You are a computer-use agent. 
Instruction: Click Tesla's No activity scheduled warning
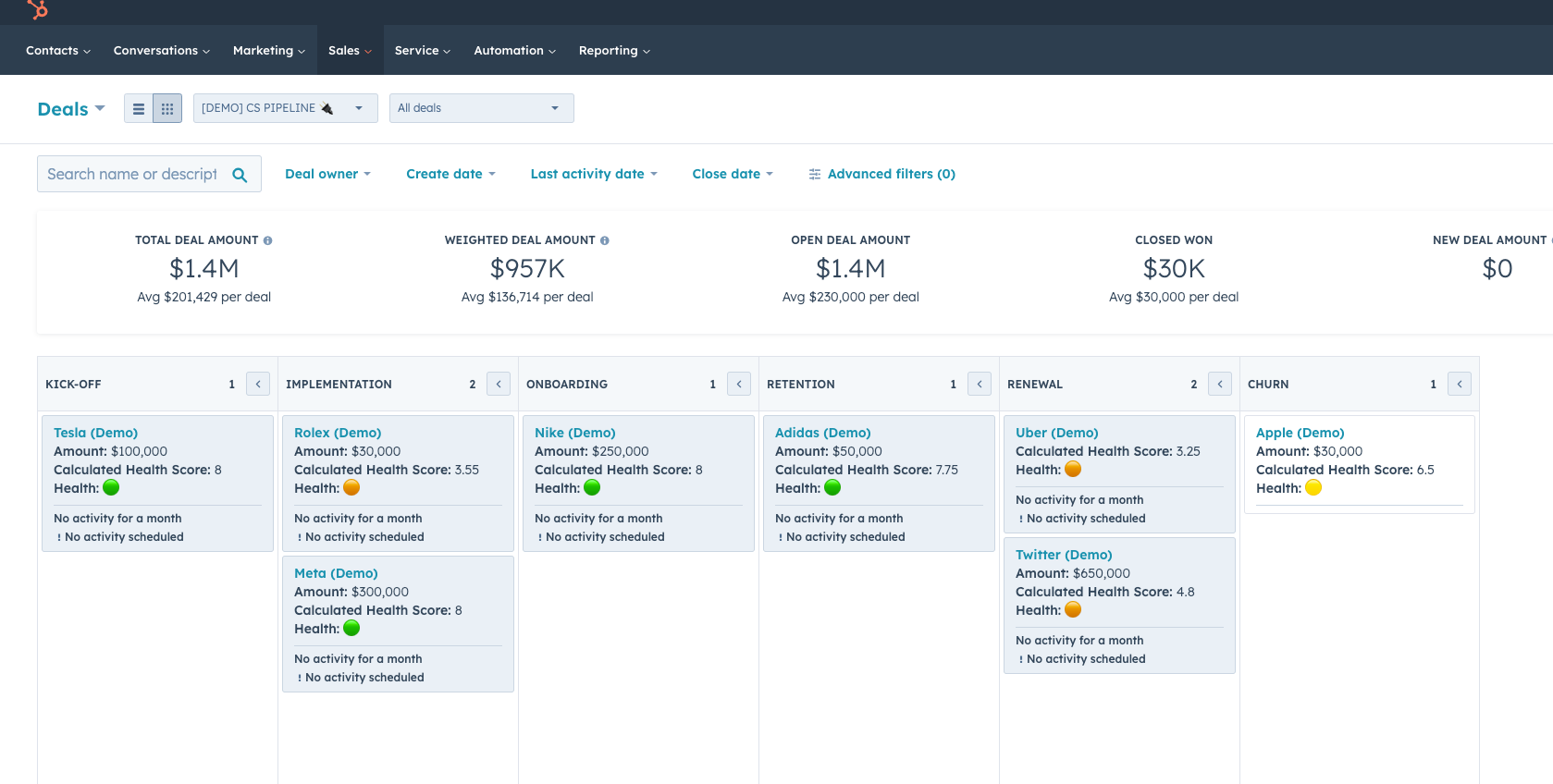120,537
